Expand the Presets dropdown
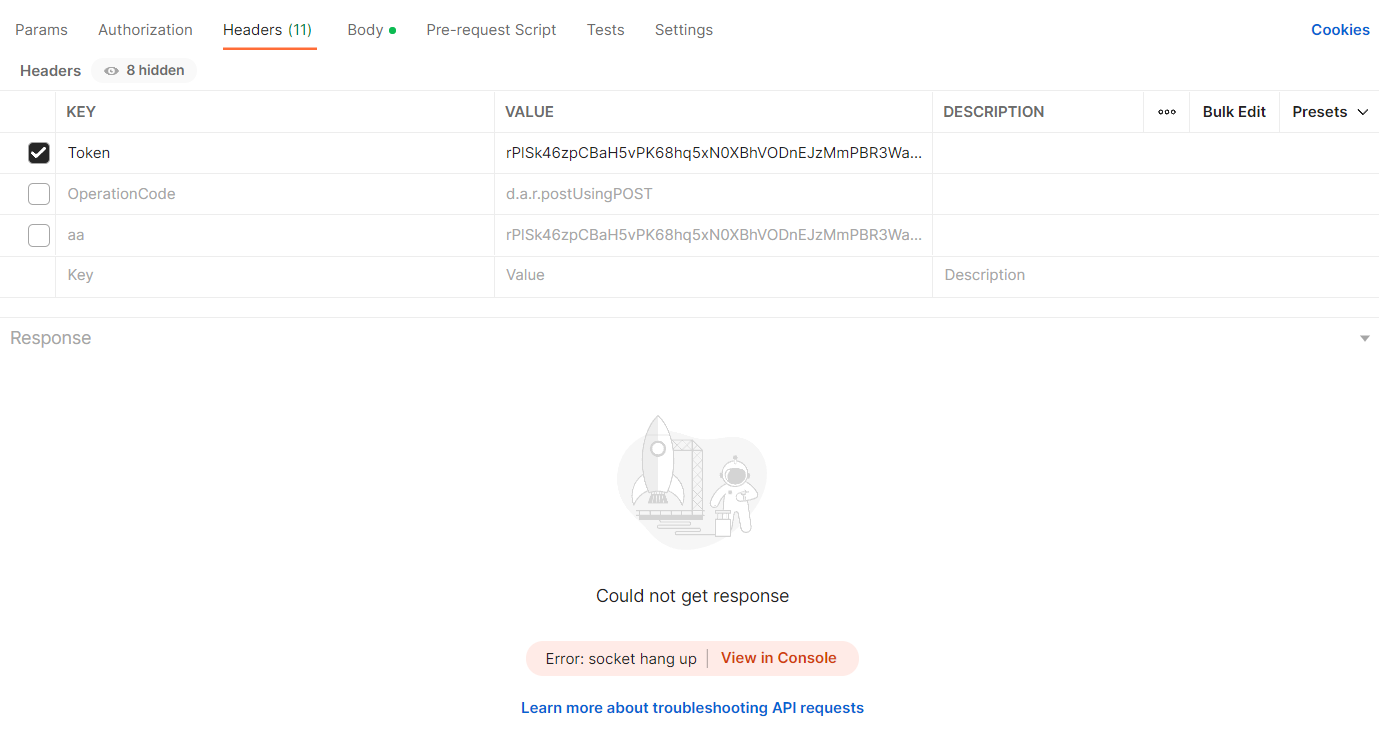 point(1329,112)
